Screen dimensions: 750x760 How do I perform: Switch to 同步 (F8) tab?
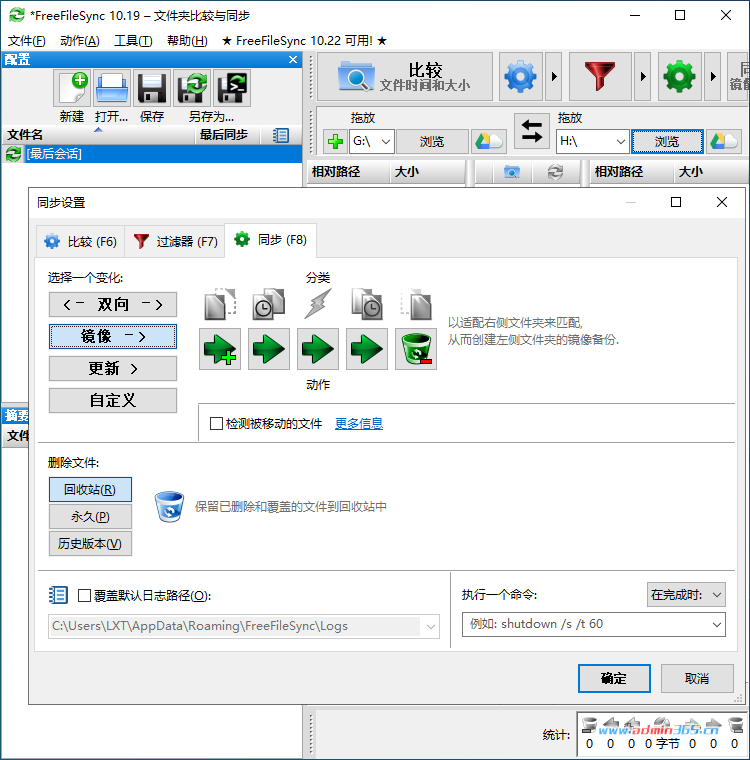click(271, 240)
